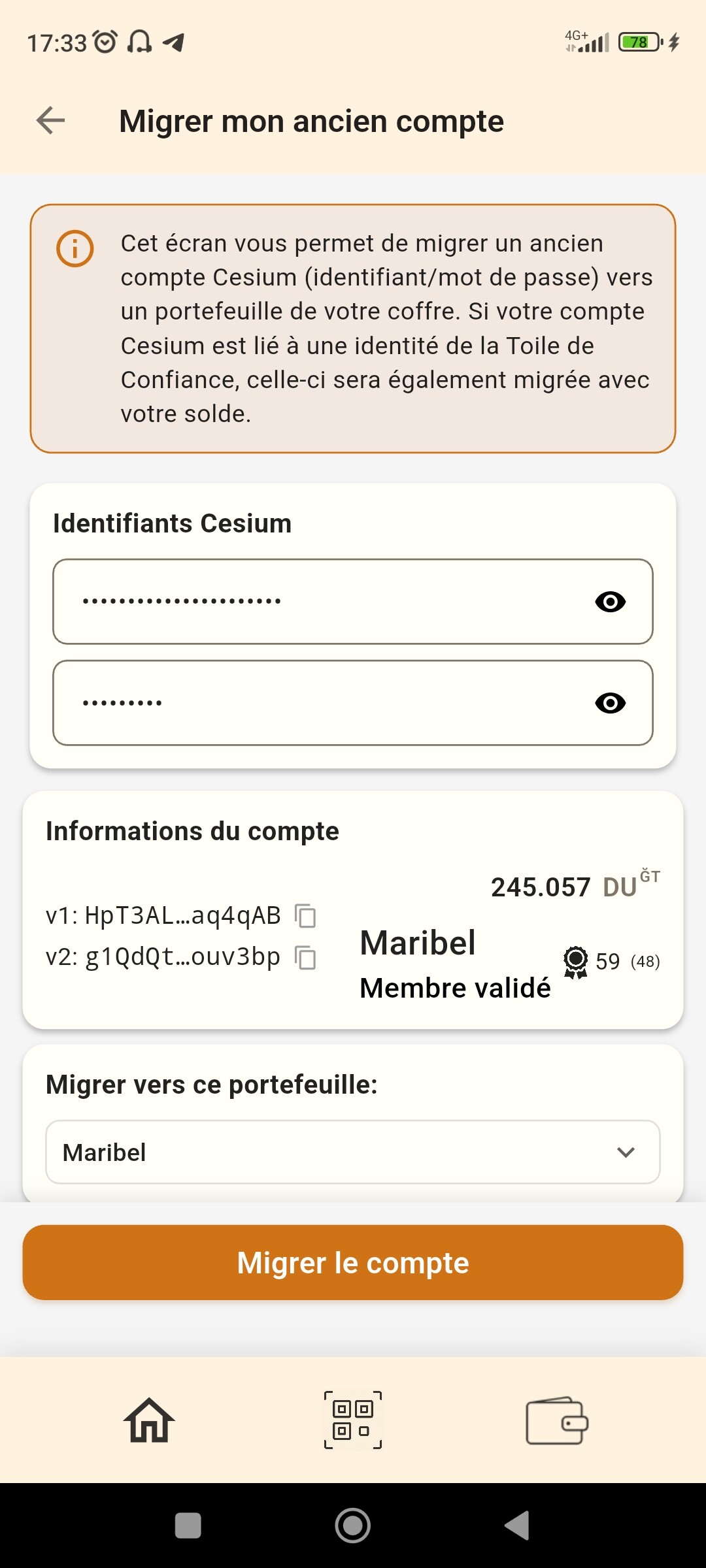
Task: Open the Home tab
Action: pos(149,1420)
